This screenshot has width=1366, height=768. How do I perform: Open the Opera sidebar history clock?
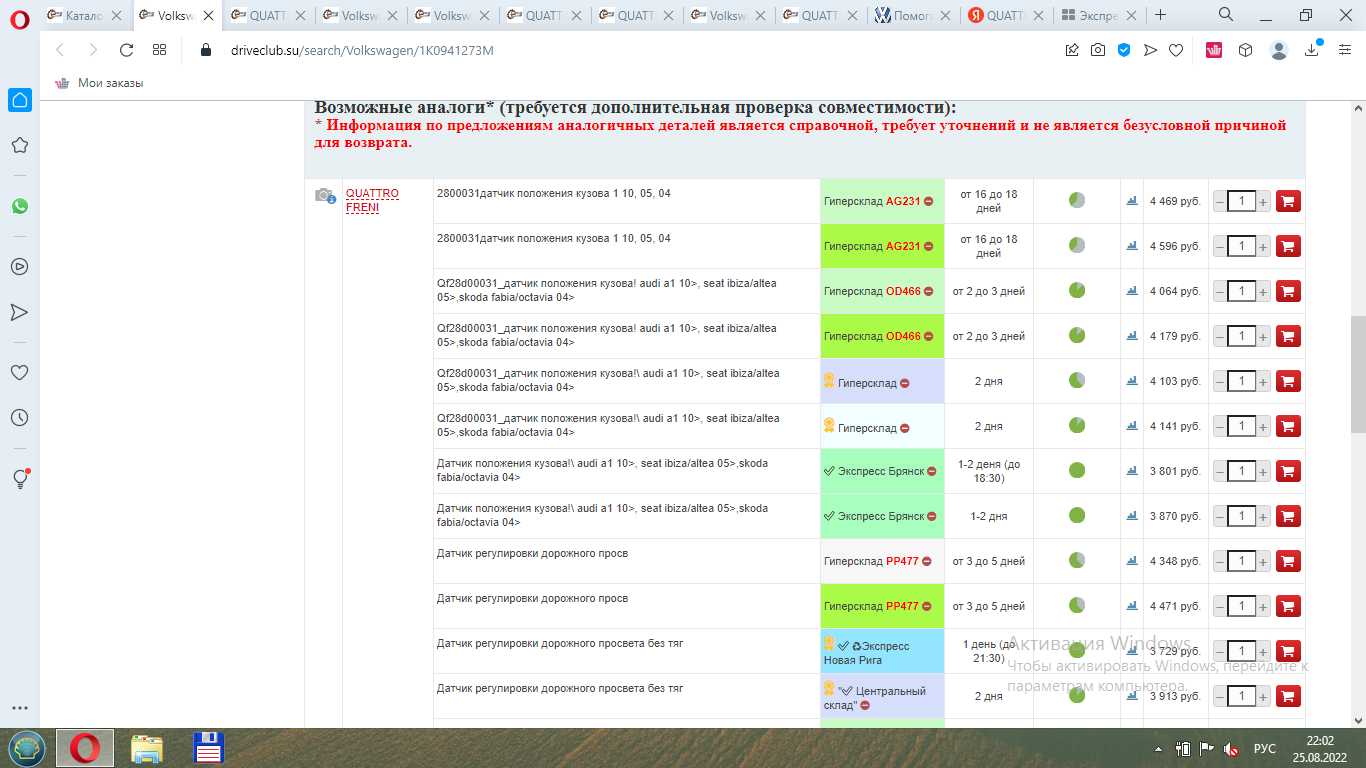pos(19,418)
